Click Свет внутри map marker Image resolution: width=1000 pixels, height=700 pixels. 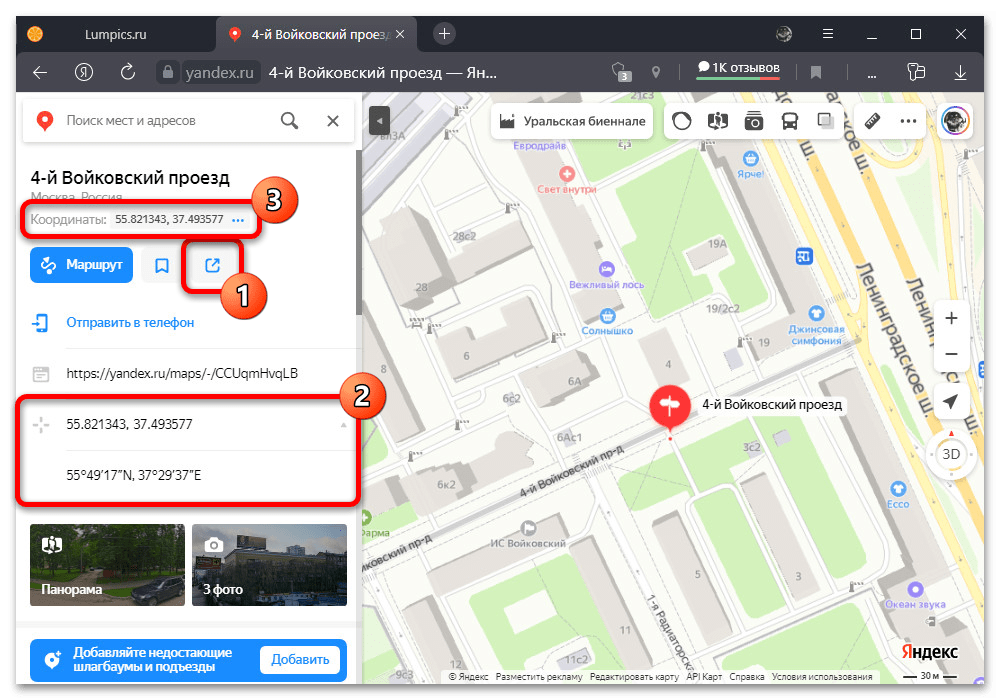click(567, 174)
